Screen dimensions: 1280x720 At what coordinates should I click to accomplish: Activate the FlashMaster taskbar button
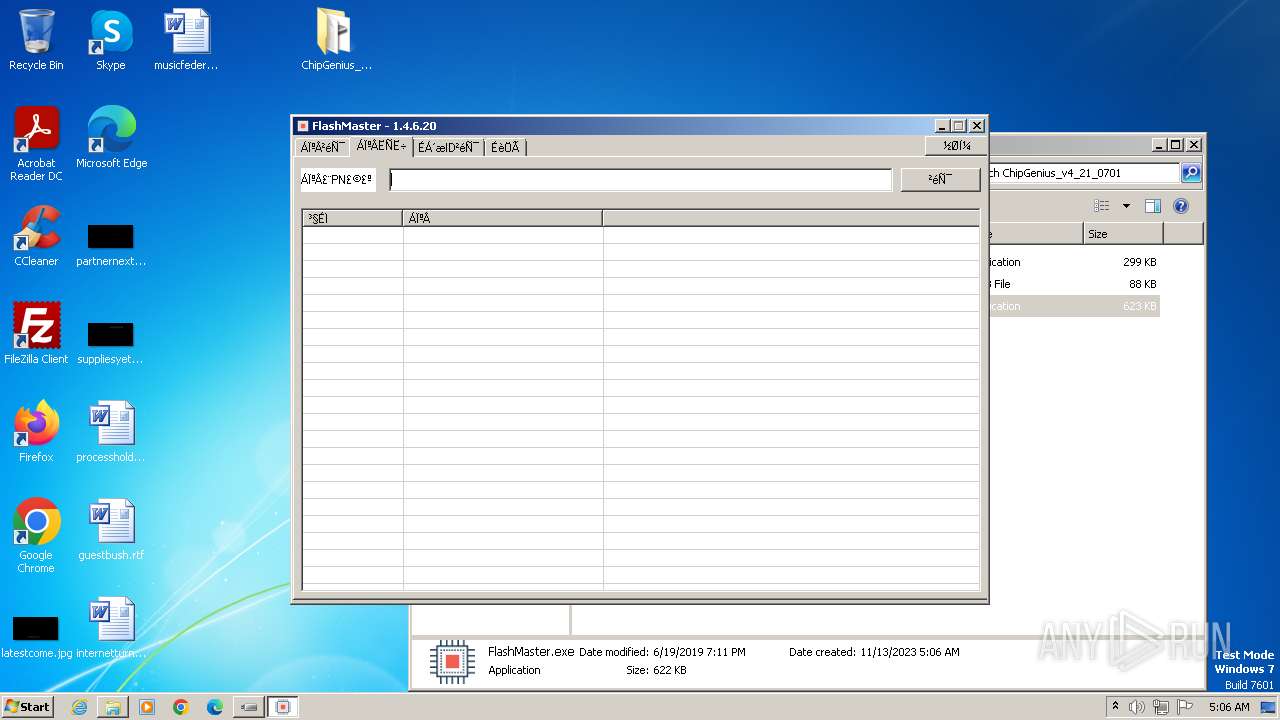[283, 707]
